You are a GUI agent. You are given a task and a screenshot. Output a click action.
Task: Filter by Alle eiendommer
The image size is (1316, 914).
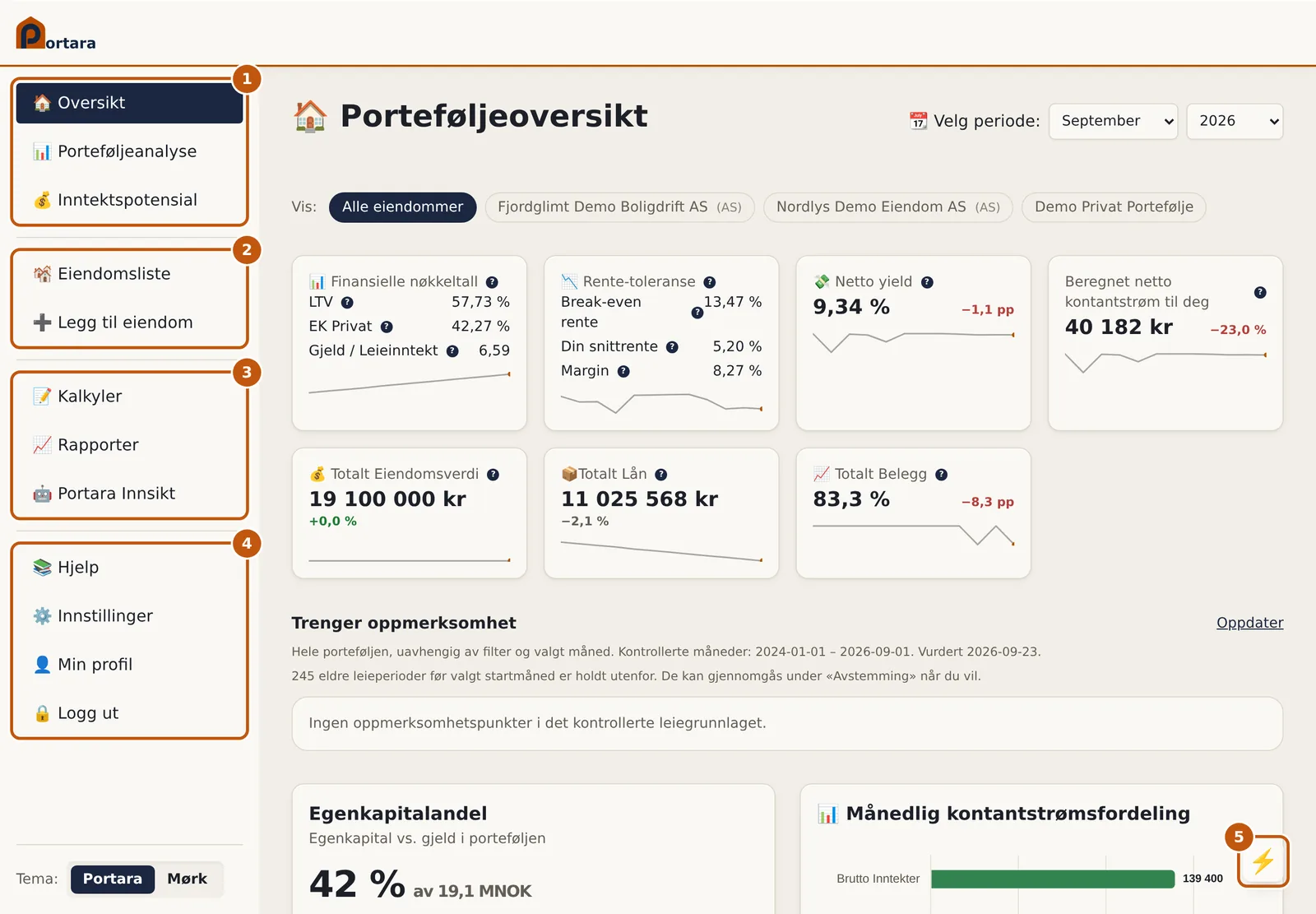(x=402, y=207)
